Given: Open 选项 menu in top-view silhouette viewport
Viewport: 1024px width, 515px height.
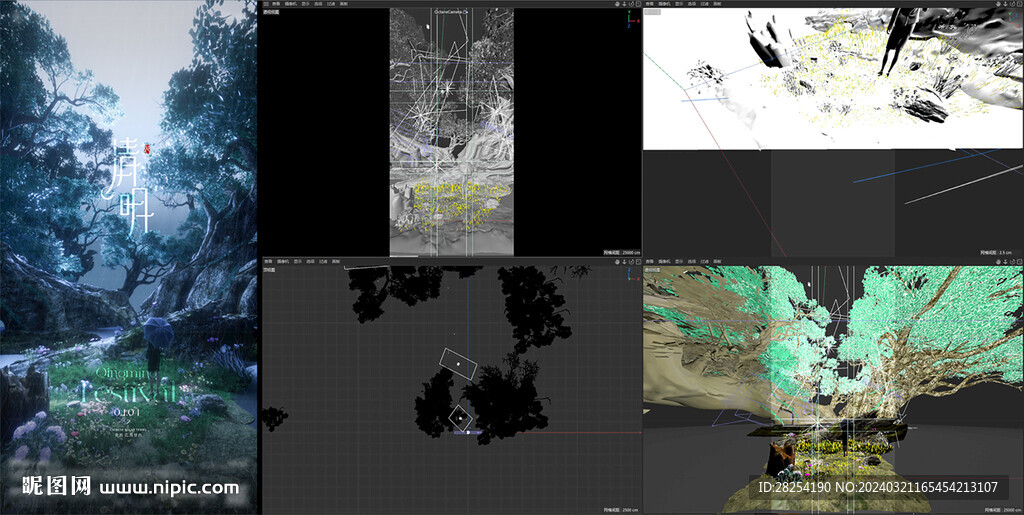Looking at the screenshot, I should [310, 261].
